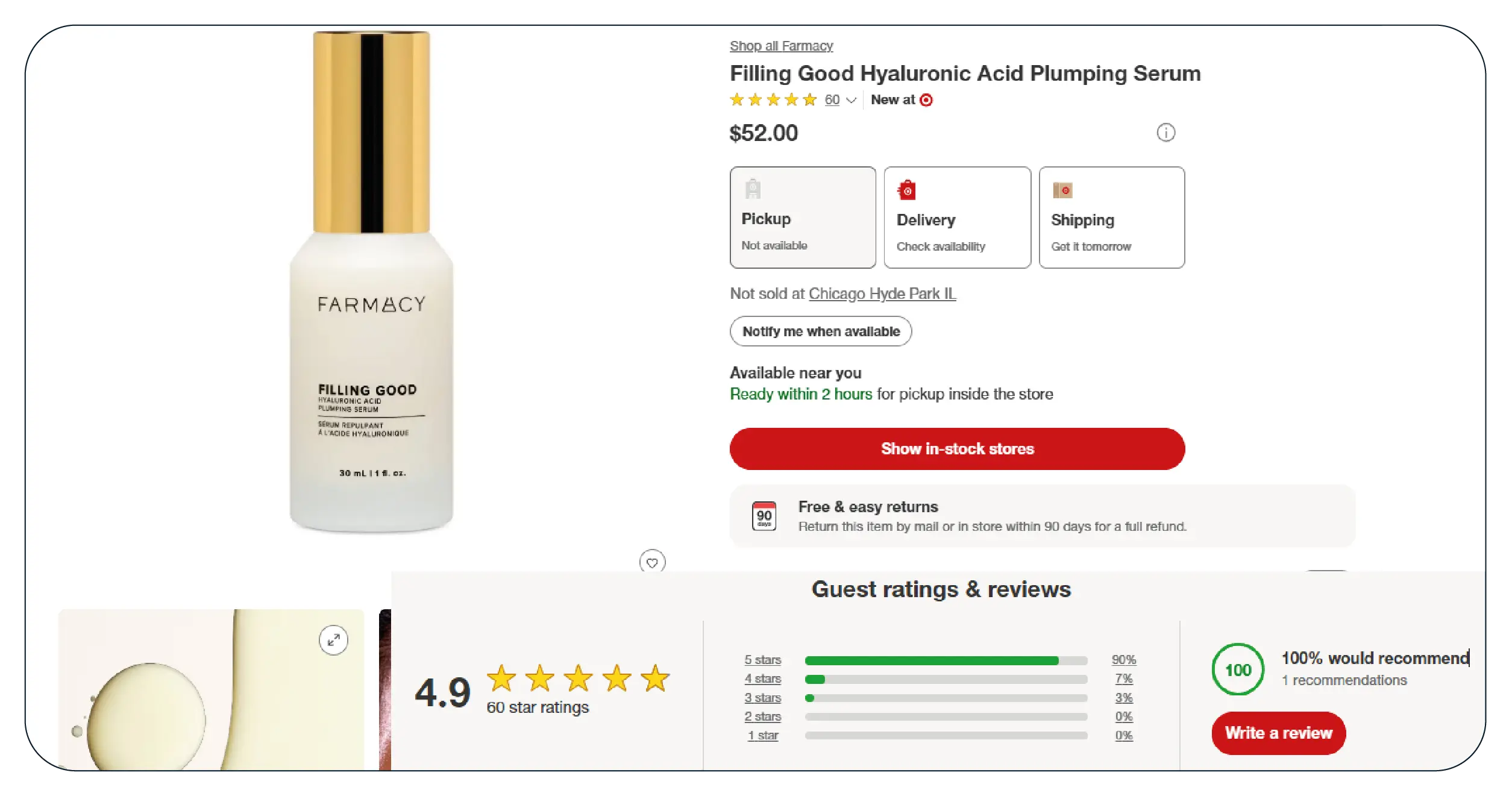Open the Shop all Farmacy link
This screenshot has width=1512, height=796.
pos(781,46)
